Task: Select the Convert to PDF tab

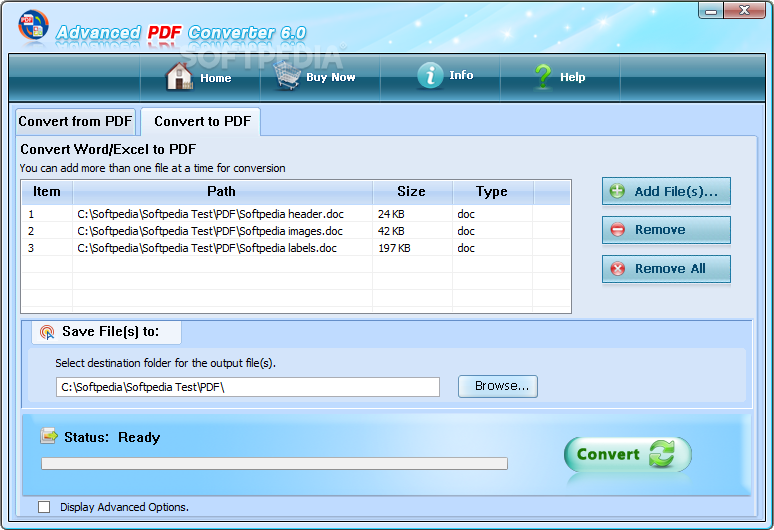Action: coord(201,121)
